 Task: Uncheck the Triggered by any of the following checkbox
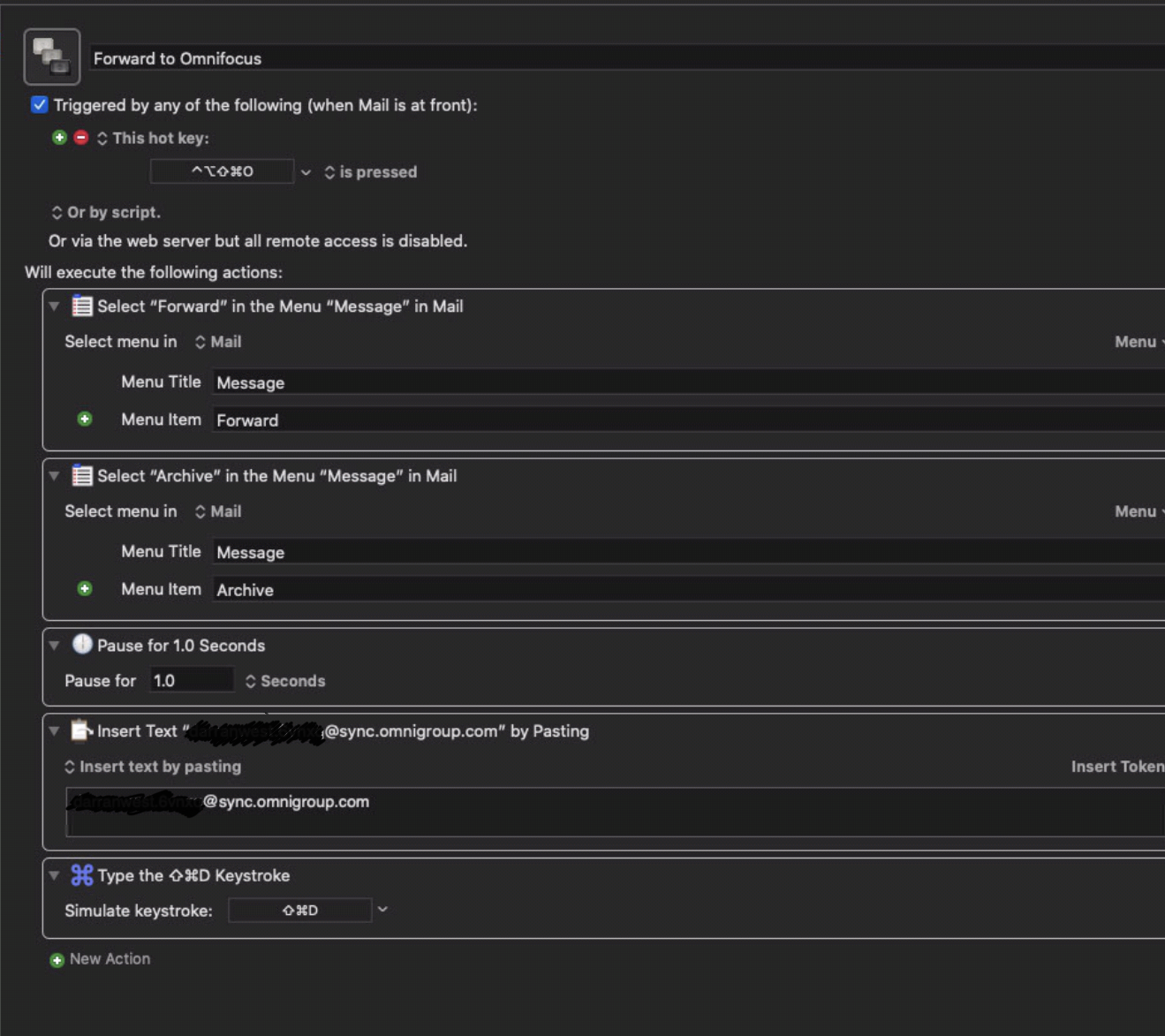point(39,105)
